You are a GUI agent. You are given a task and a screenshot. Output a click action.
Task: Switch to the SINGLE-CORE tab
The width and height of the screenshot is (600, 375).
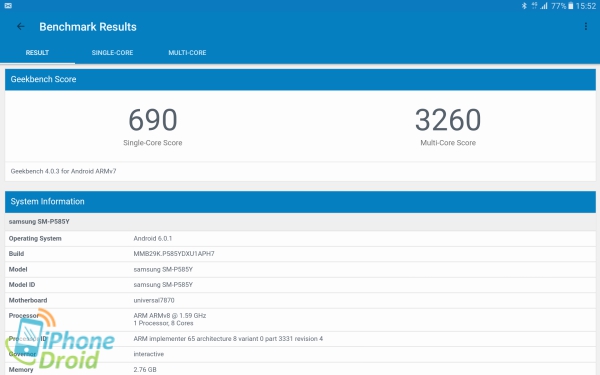click(112, 53)
